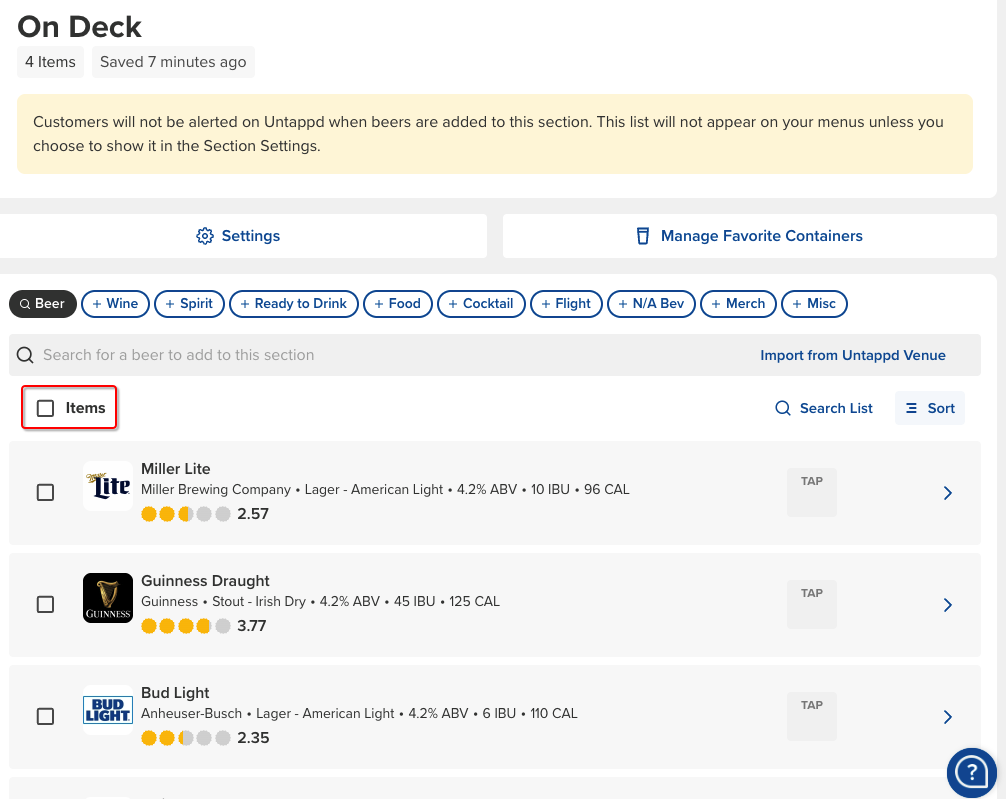The image size is (1006, 799).
Task: Open the Sort dropdown
Action: (930, 408)
